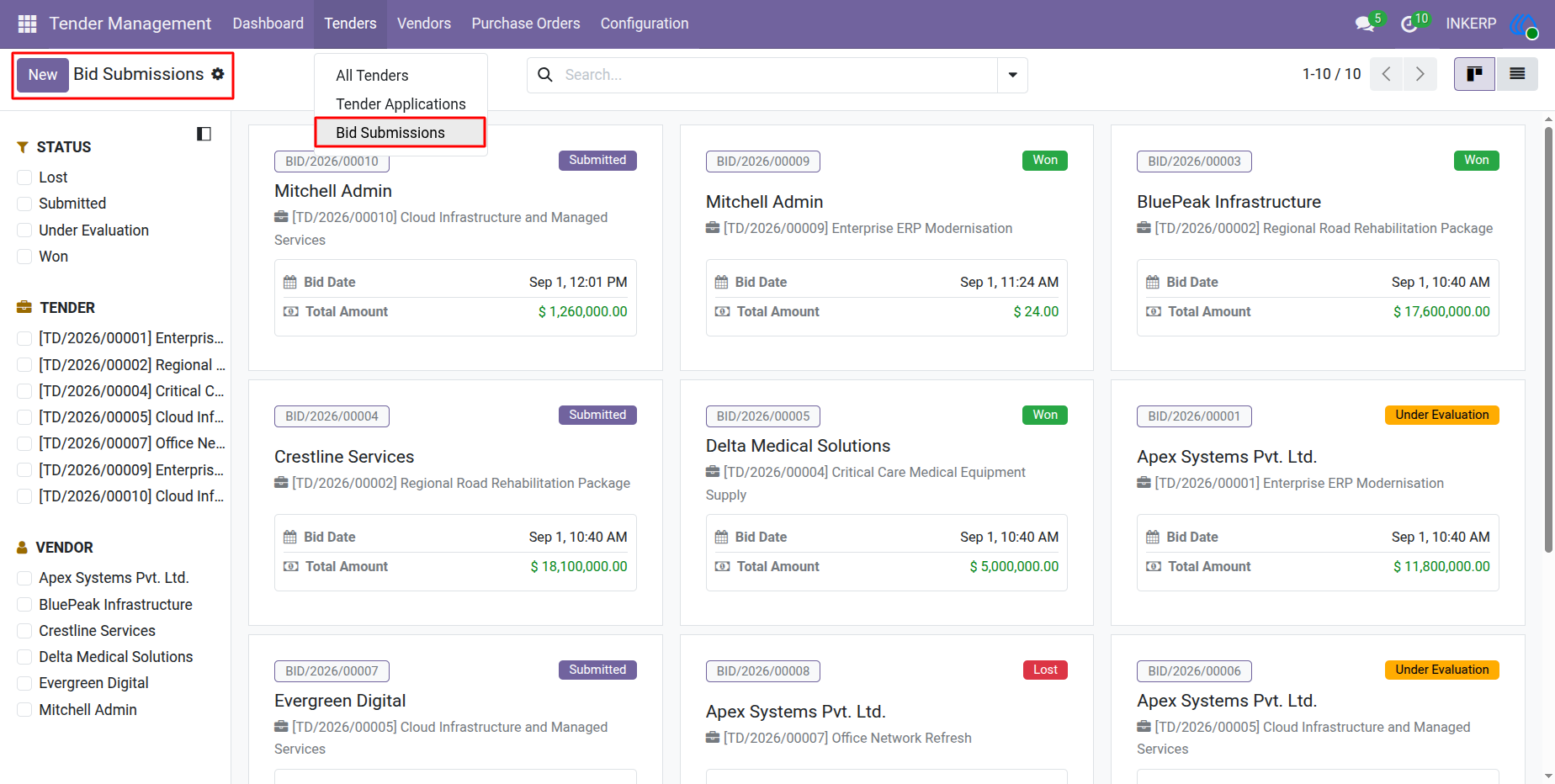Screen dimensions: 1555x784
Task: Tick the Lost status checkbox
Action: (24, 177)
